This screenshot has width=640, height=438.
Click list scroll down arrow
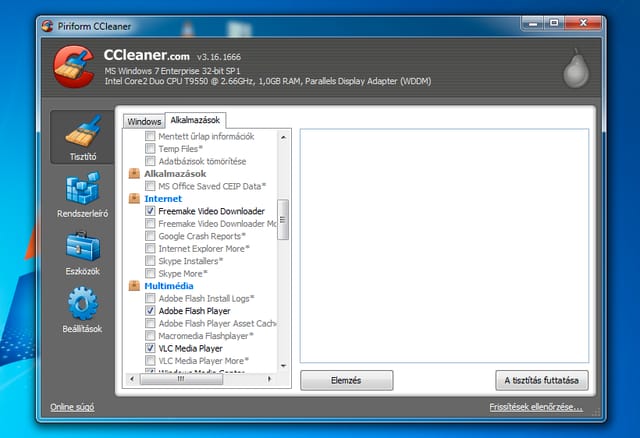point(283,366)
